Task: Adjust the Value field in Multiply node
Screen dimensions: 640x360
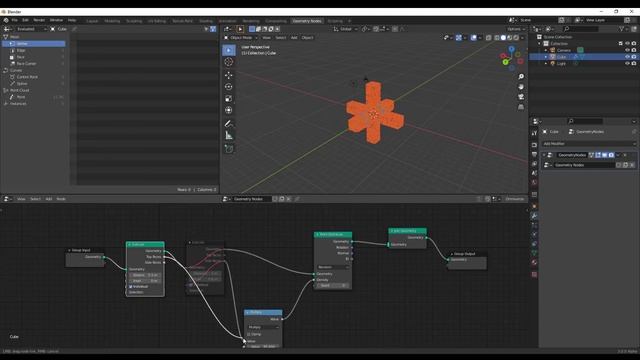Action: tap(263, 347)
